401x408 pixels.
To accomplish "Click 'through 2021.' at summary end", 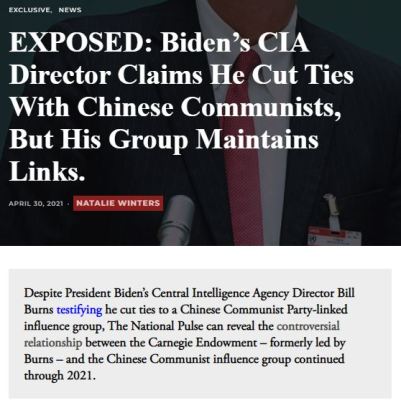I will 60,376.
